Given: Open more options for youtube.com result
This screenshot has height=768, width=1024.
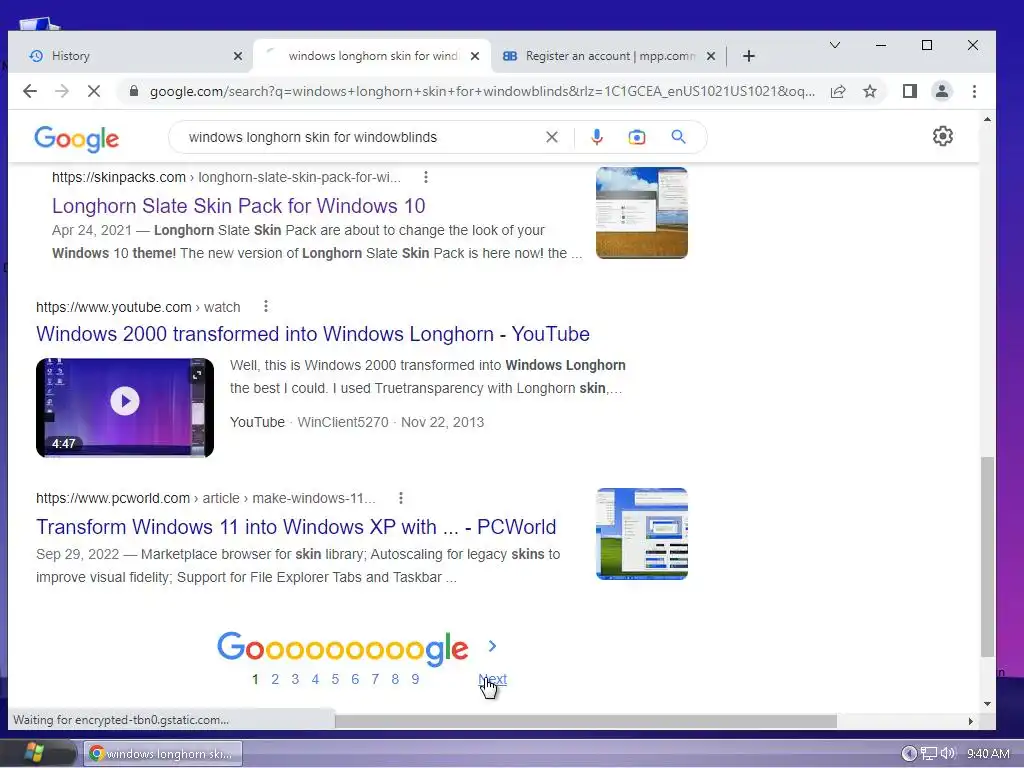Looking at the screenshot, I should pos(266,306).
